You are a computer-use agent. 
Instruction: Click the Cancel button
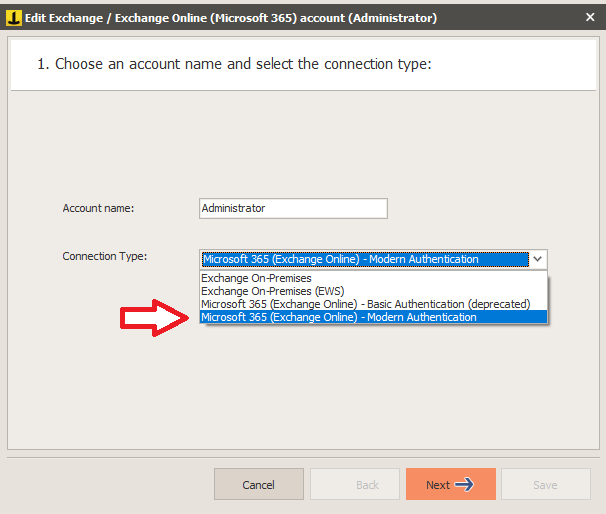pos(259,484)
